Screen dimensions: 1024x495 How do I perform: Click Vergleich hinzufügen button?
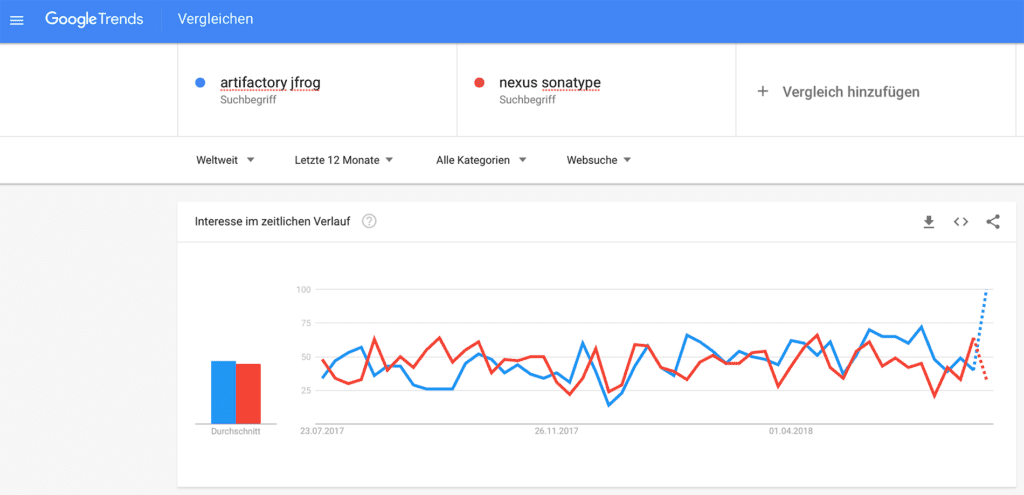(850, 91)
